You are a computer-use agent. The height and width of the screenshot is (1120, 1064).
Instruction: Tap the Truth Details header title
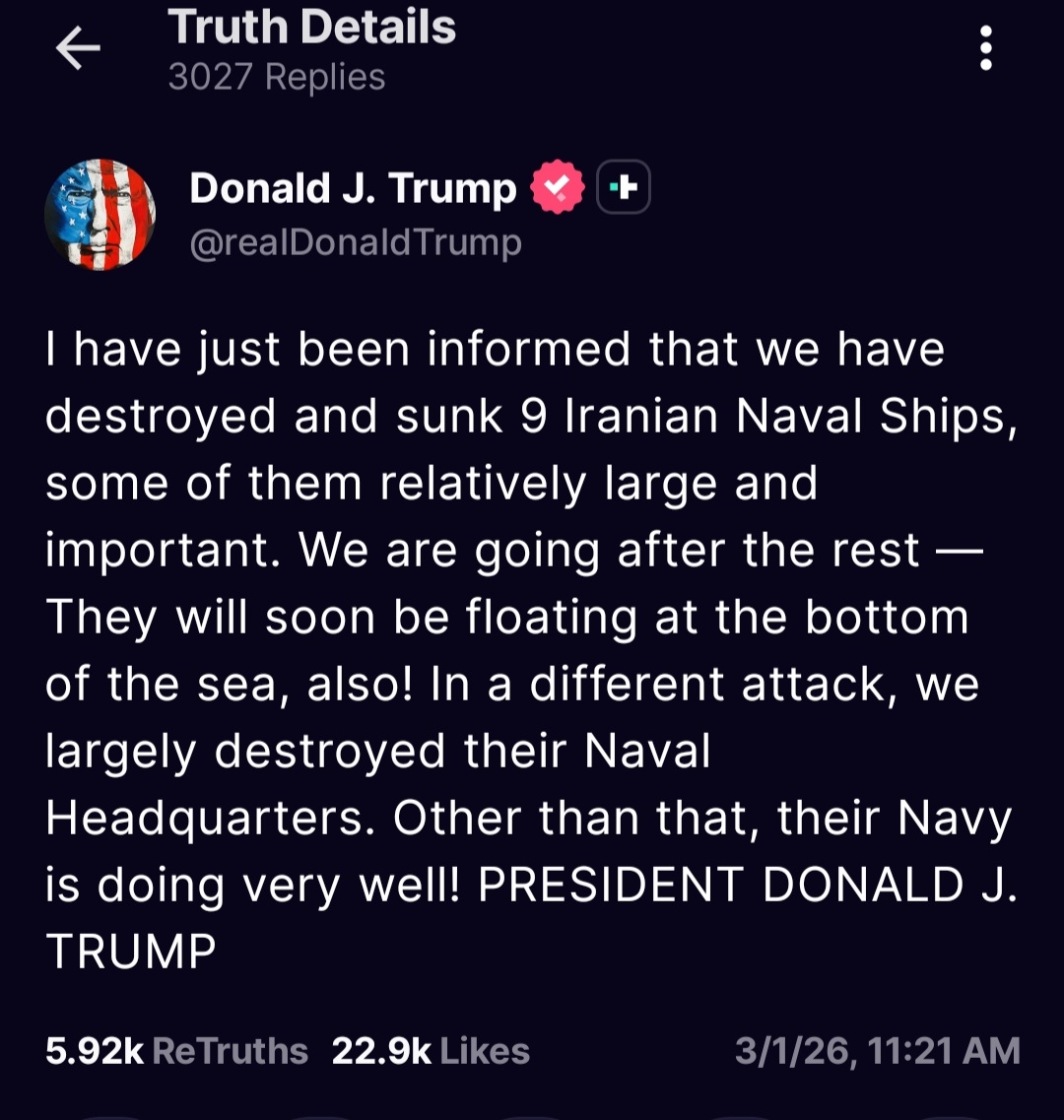[x=311, y=27]
